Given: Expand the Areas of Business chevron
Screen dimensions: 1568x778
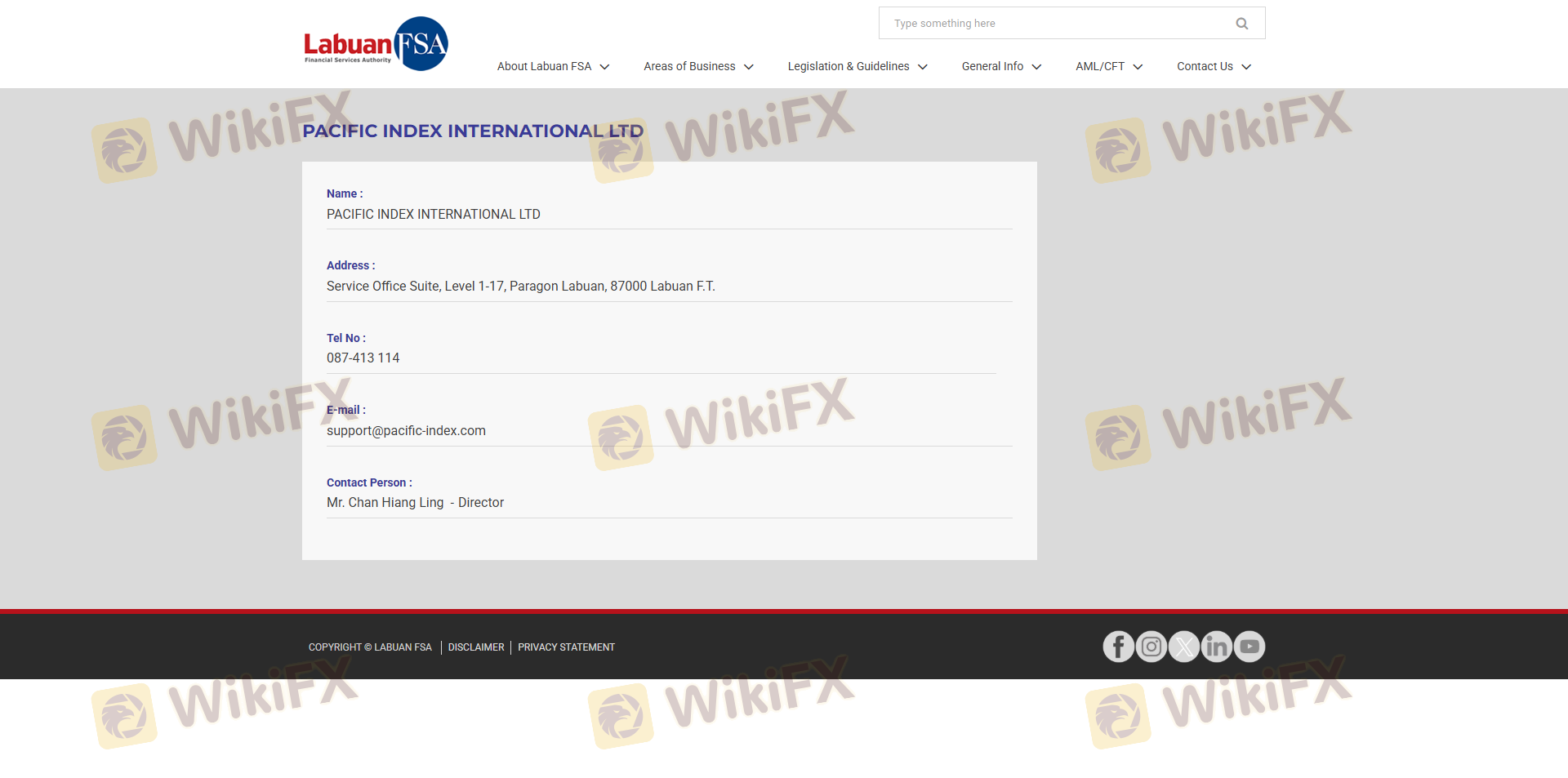Looking at the screenshot, I should (x=748, y=67).
